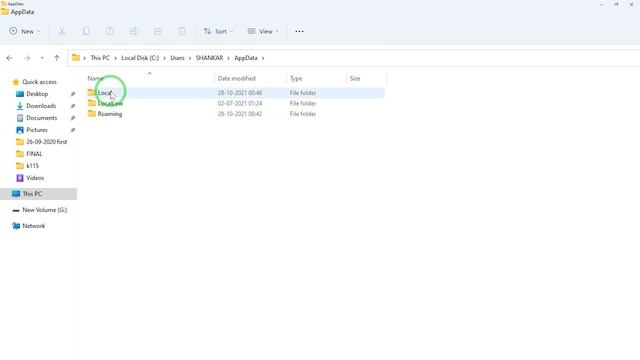The image size is (640, 360).
Task: Open New Volume (G:) in sidebar
Action: click(x=44, y=210)
